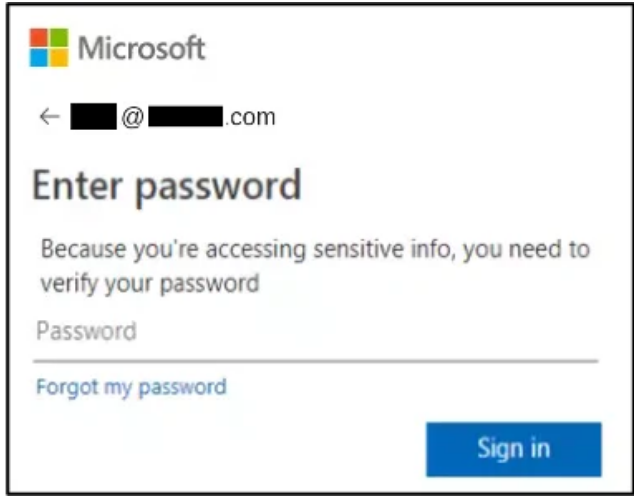The image size is (637, 497).
Task: Click the Microsoft wordmark text
Action: (x=141, y=47)
